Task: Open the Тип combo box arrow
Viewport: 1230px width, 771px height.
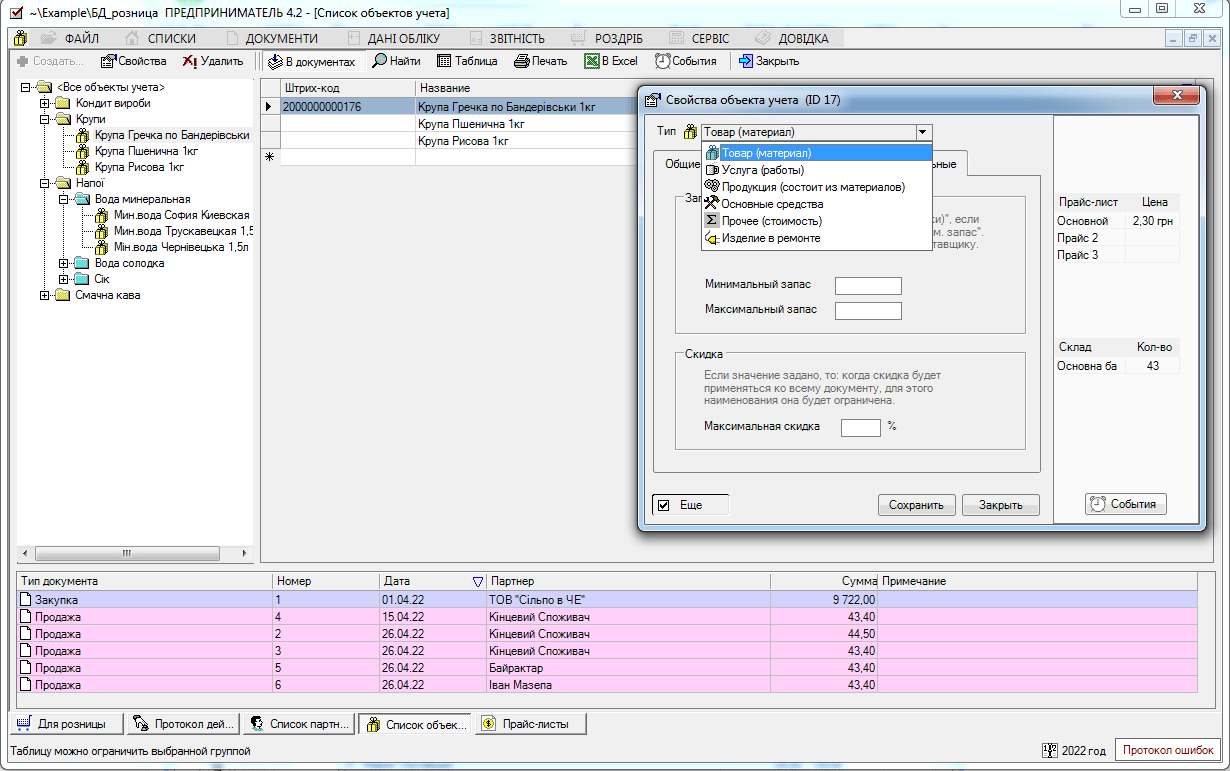Action: click(x=923, y=132)
